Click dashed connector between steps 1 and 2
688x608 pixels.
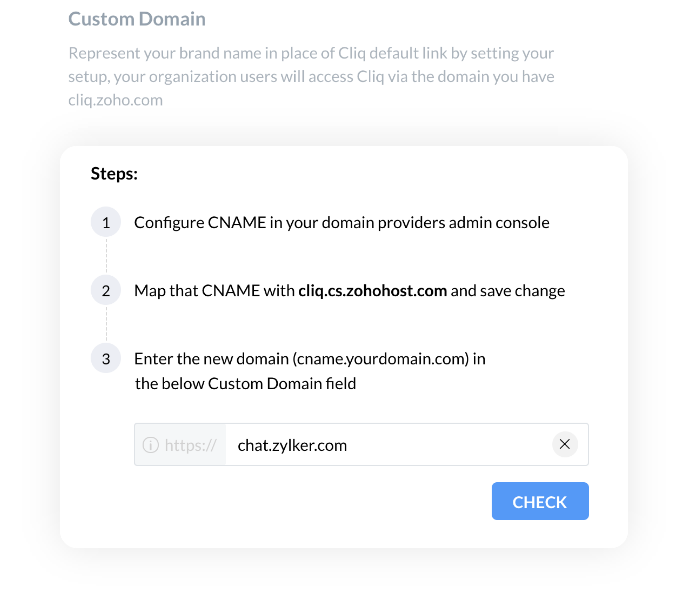[106, 256]
